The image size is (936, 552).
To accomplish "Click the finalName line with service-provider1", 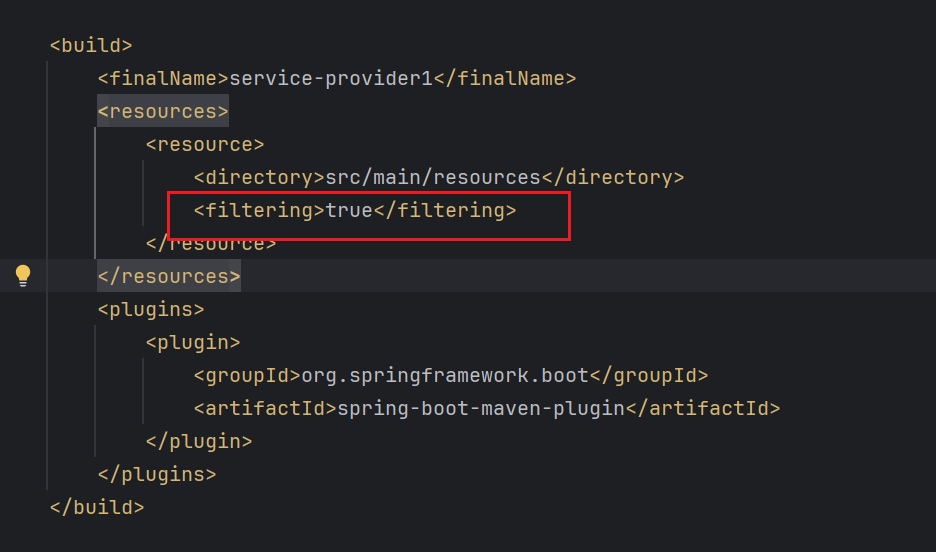I will click(x=337, y=78).
